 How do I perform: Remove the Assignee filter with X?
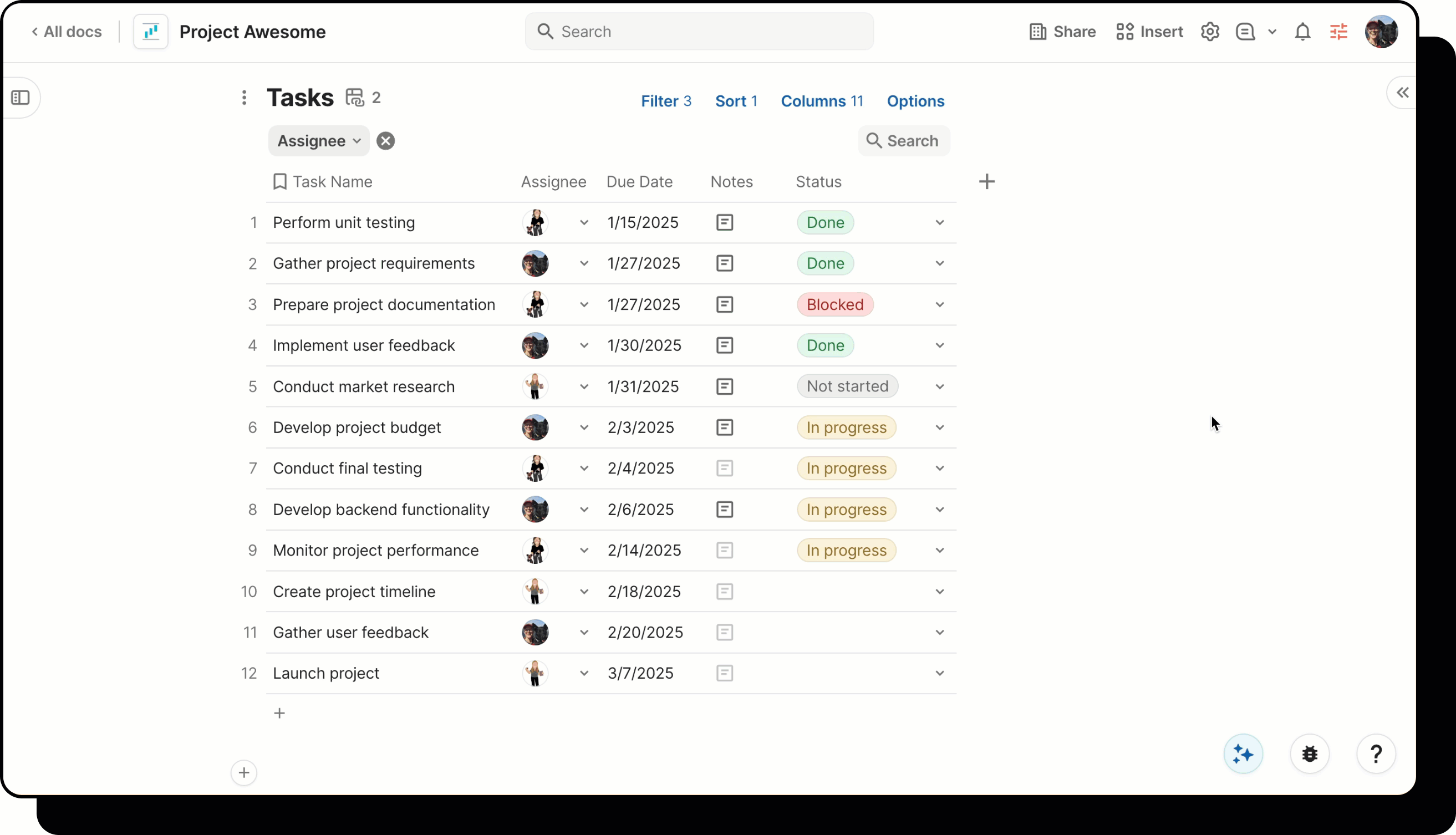pyautogui.click(x=385, y=140)
